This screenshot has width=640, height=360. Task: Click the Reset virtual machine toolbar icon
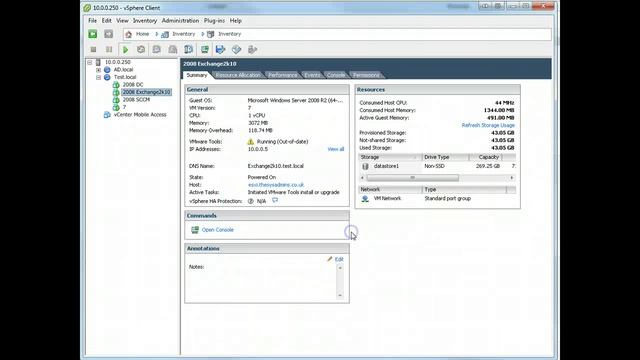141,49
